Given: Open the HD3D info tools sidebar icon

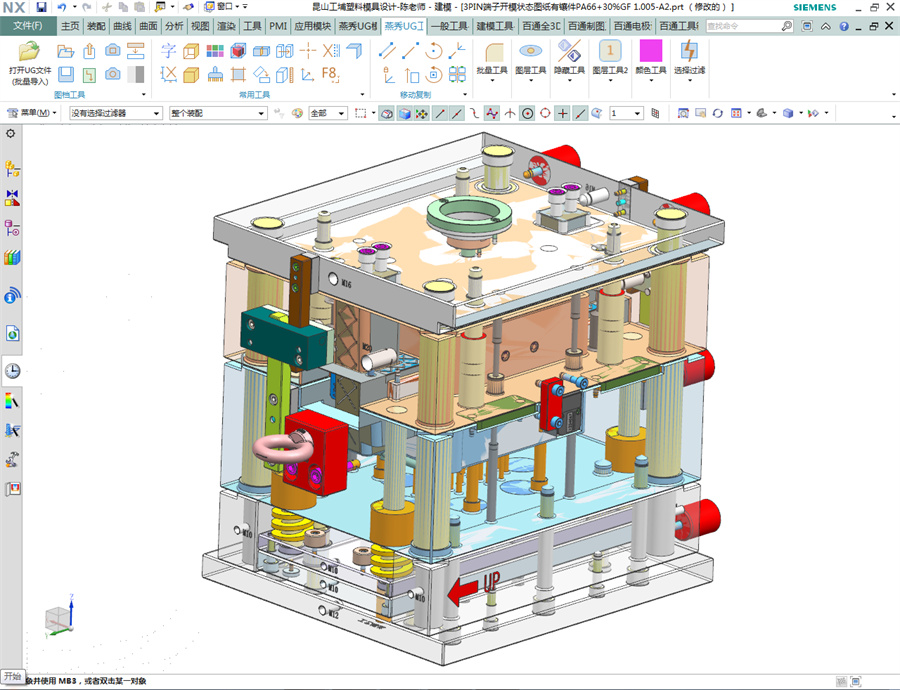Looking at the screenshot, I should tap(13, 295).
